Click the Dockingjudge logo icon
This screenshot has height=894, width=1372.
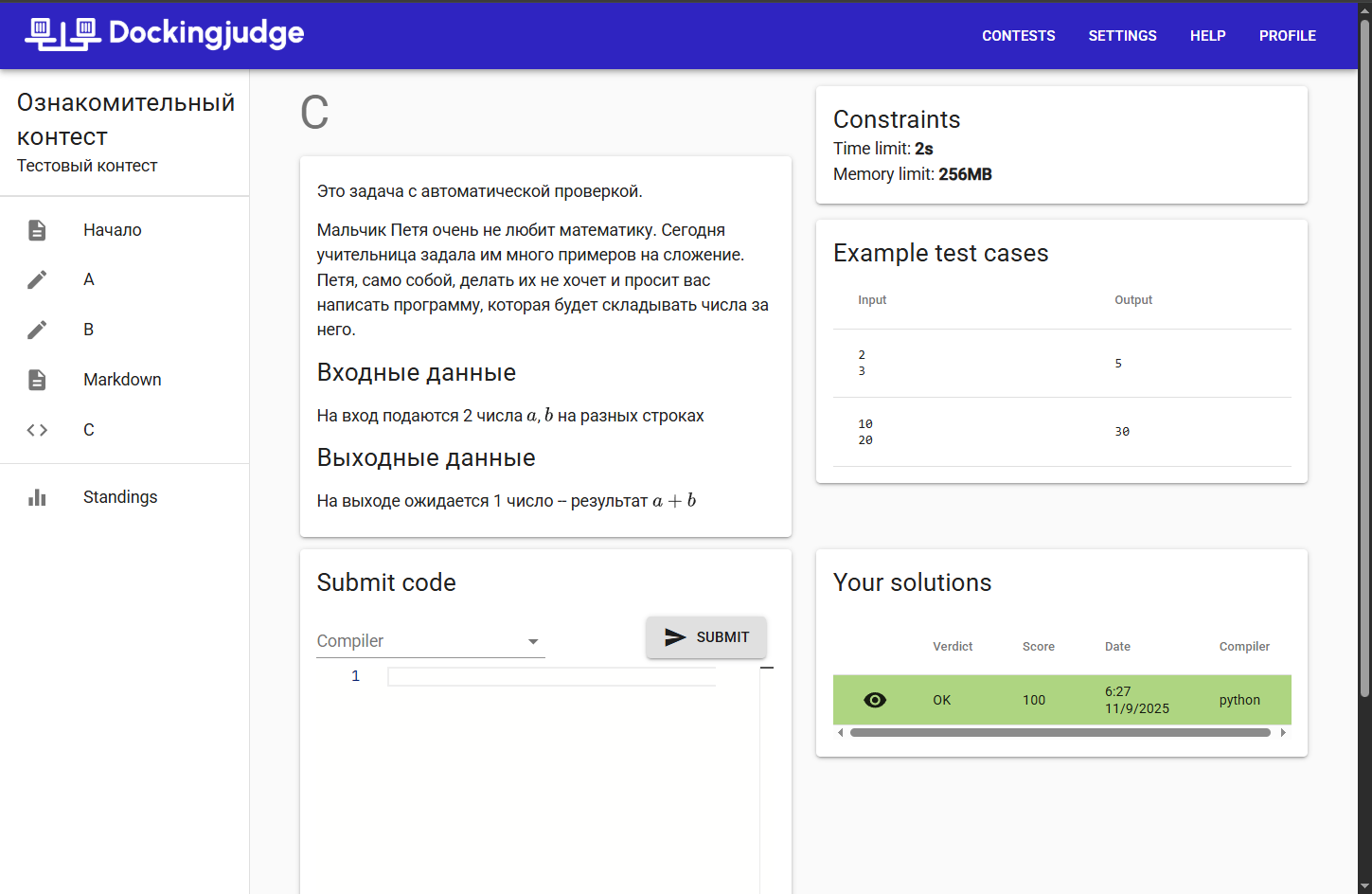[x=62, y=34]
